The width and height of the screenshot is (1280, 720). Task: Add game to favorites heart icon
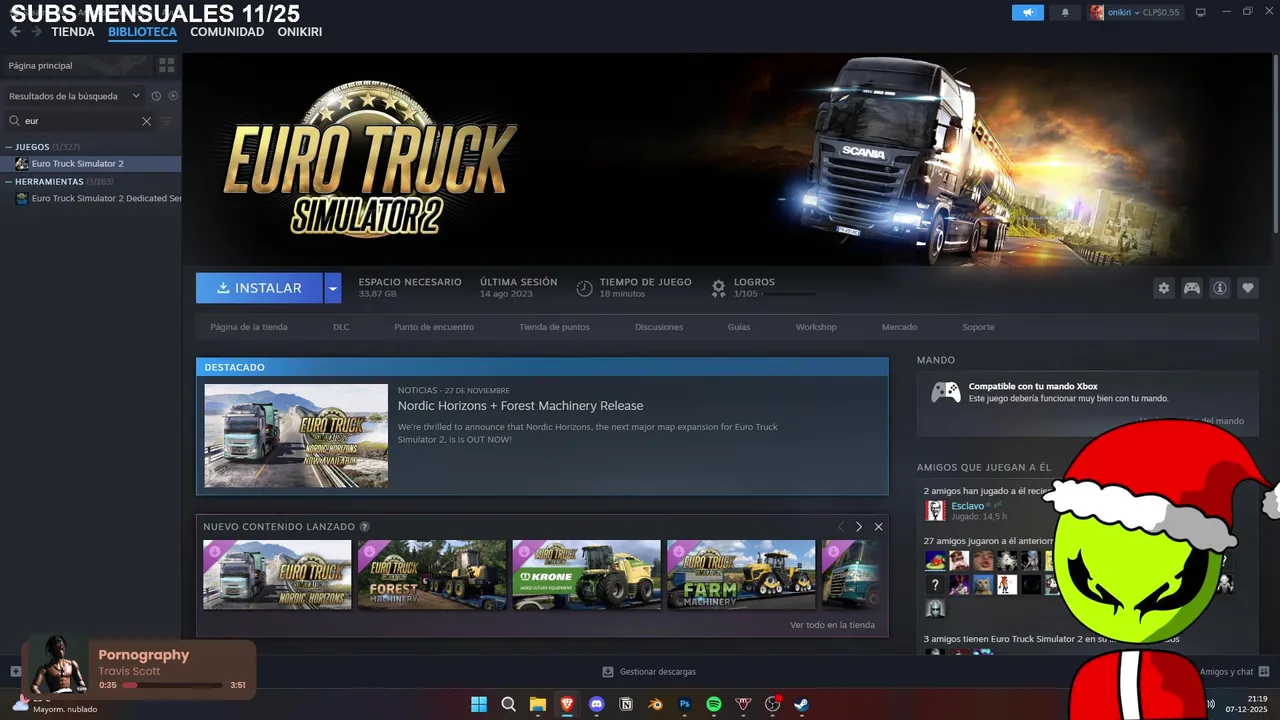coord(1248,288)
